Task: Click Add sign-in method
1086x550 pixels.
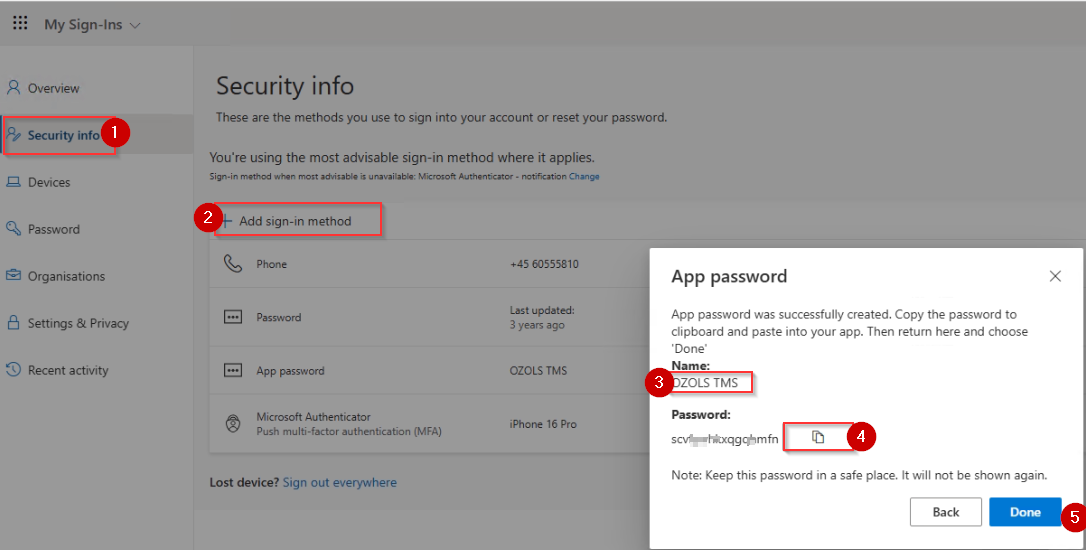Action: 294,221
